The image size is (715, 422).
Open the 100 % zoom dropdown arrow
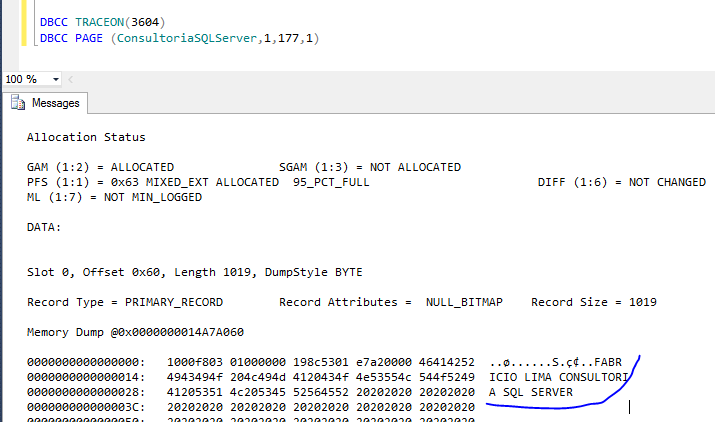pyautogui.click(x=55, y=79)
